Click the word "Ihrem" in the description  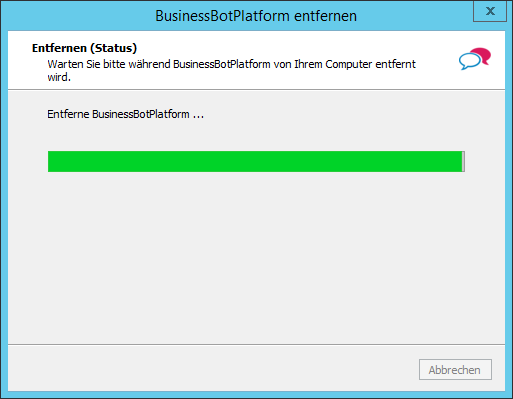(308, 64)
